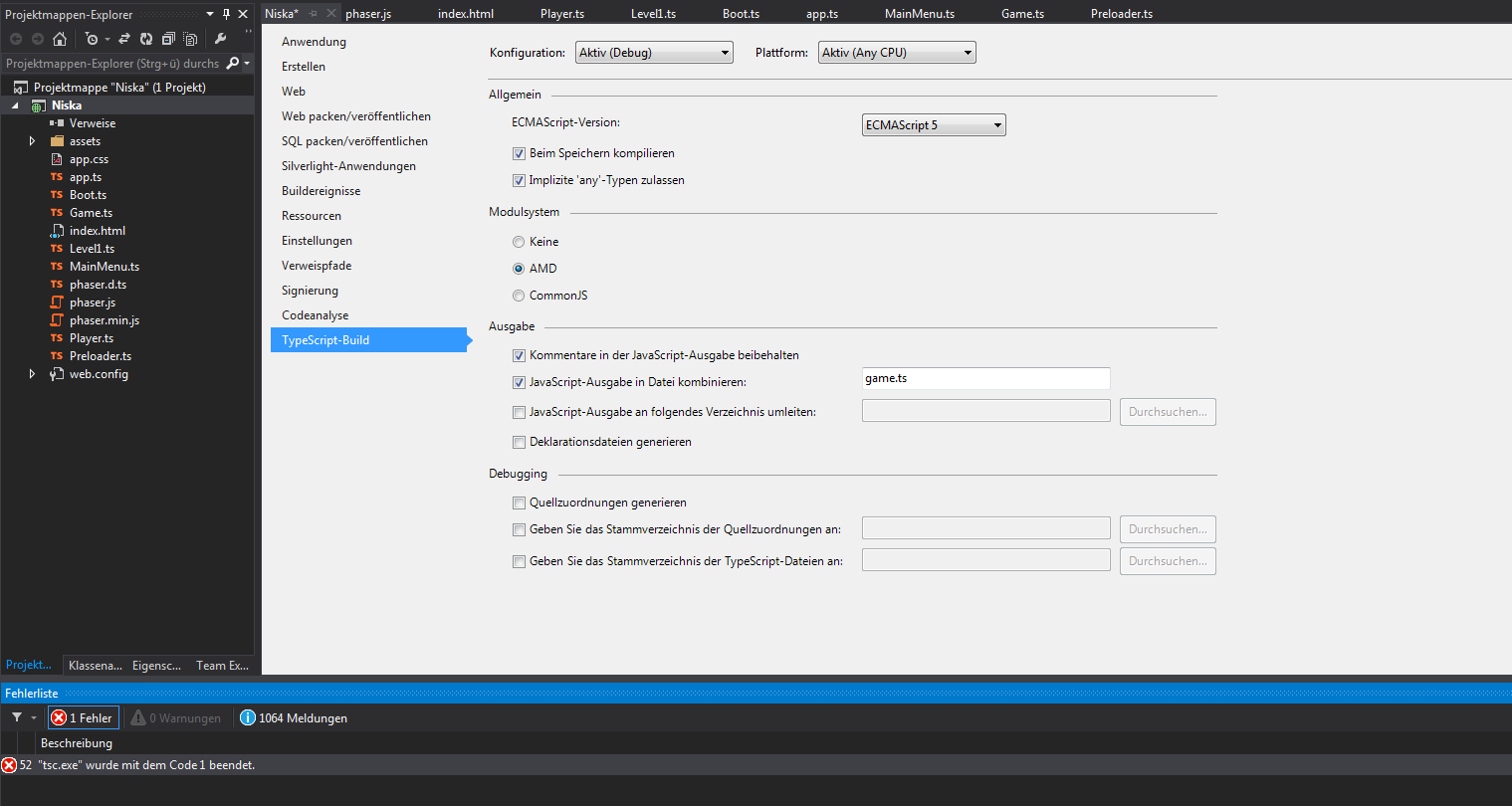Viewport: 1512px width, 806px height.
Task: Switch to the MainMenu.ts tab
Action: [x=920, y=14]
